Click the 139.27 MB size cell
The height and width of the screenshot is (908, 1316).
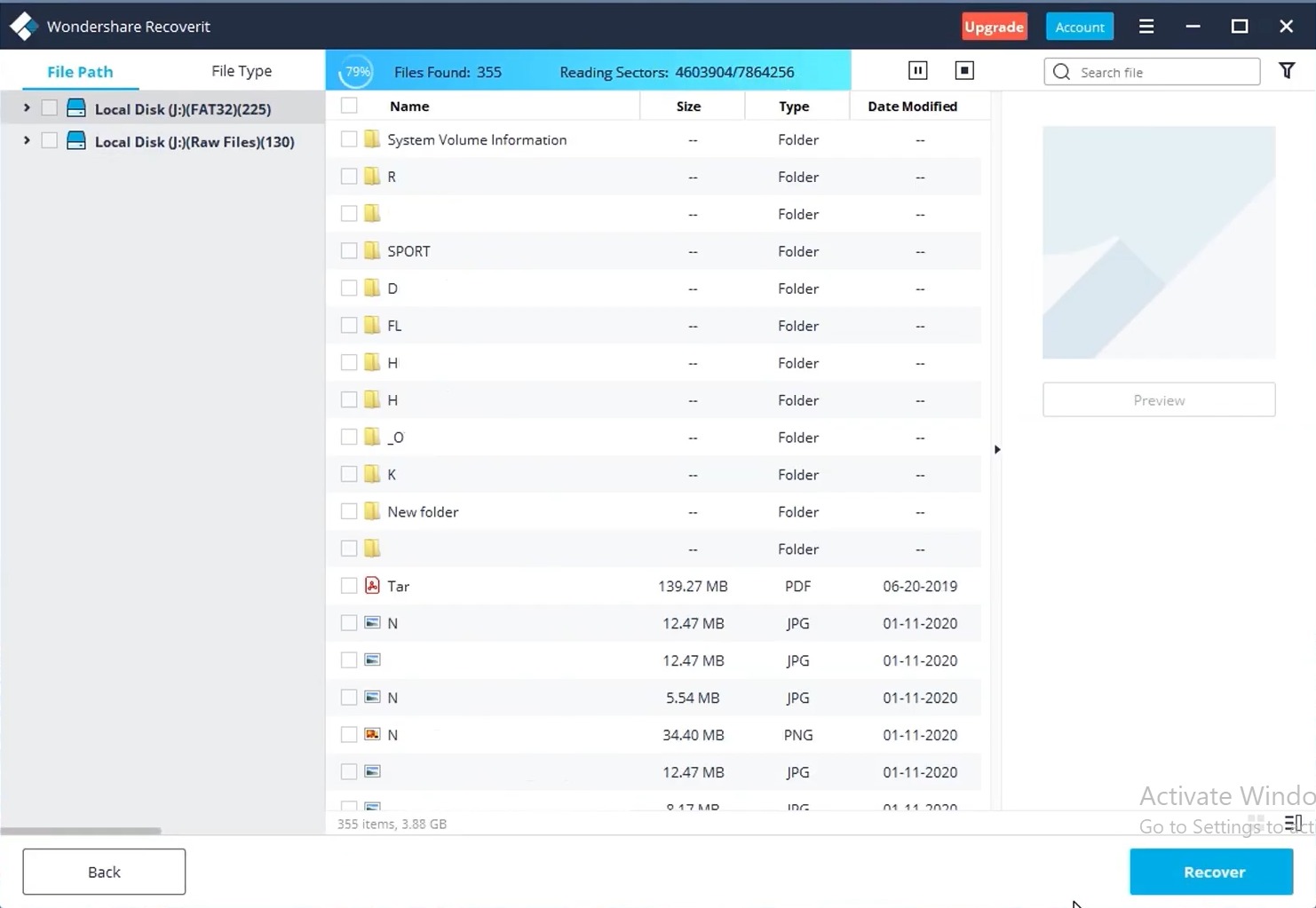coord(693,586)
